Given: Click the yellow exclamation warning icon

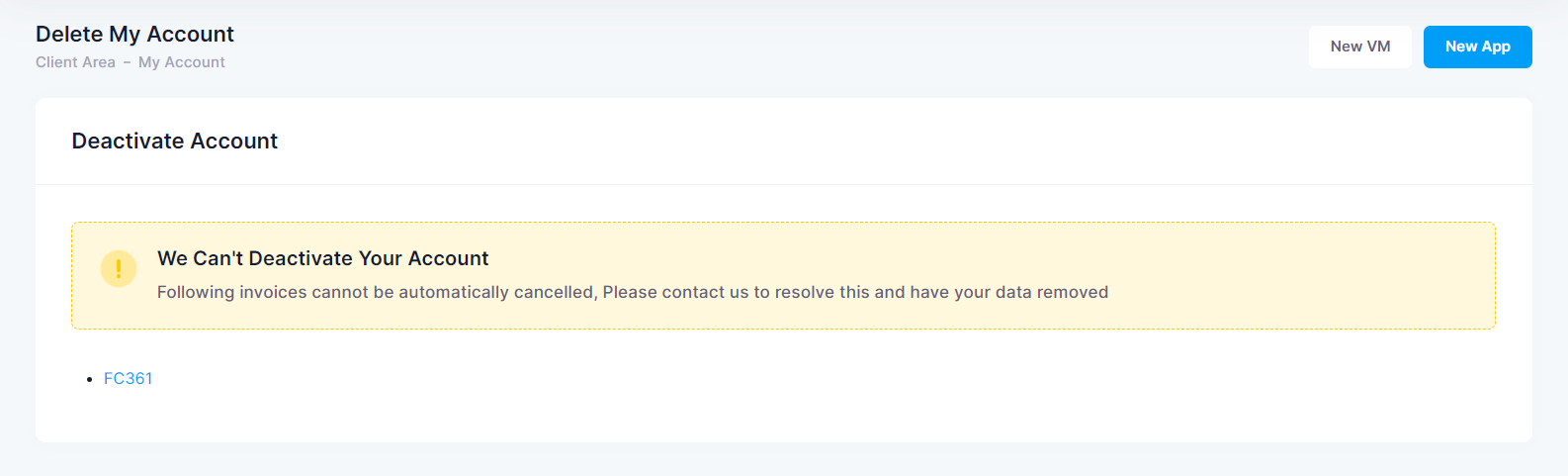Looking at the screenshot, I should point(119,268).
